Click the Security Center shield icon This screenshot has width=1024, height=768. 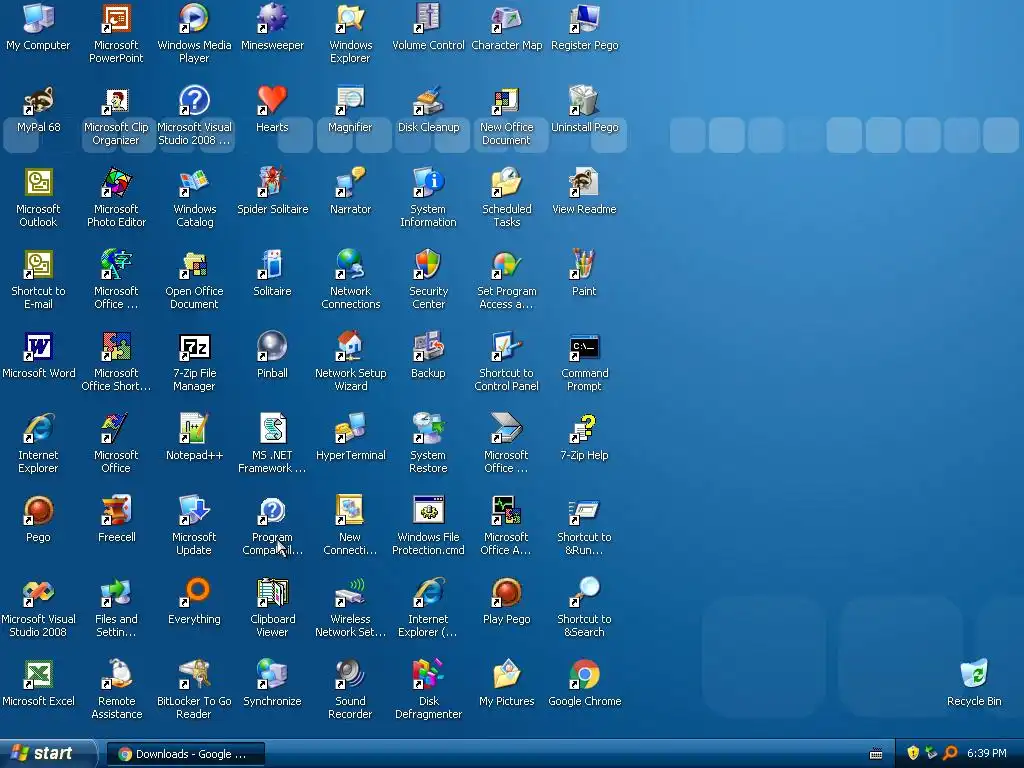428,264
